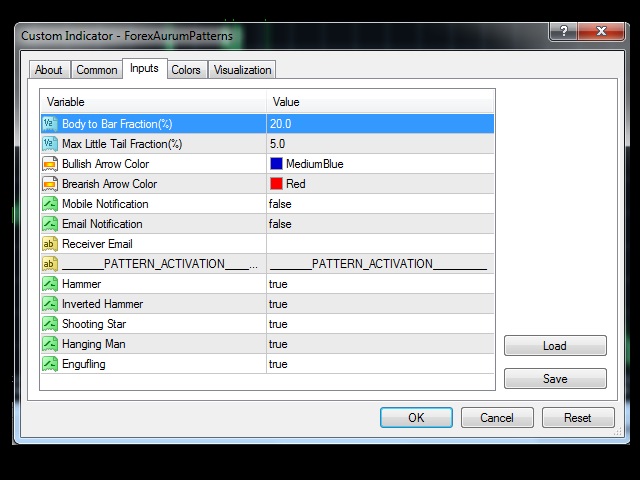
Task: Select the Email Notification label
Action: click(x=102, y=224)
